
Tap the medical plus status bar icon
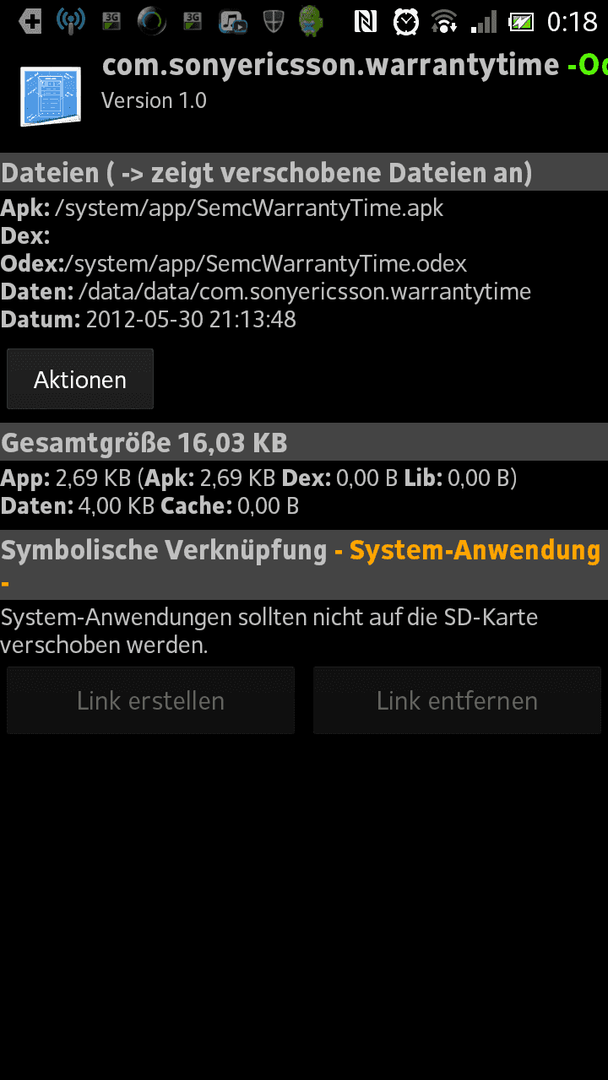pos(30,22)
